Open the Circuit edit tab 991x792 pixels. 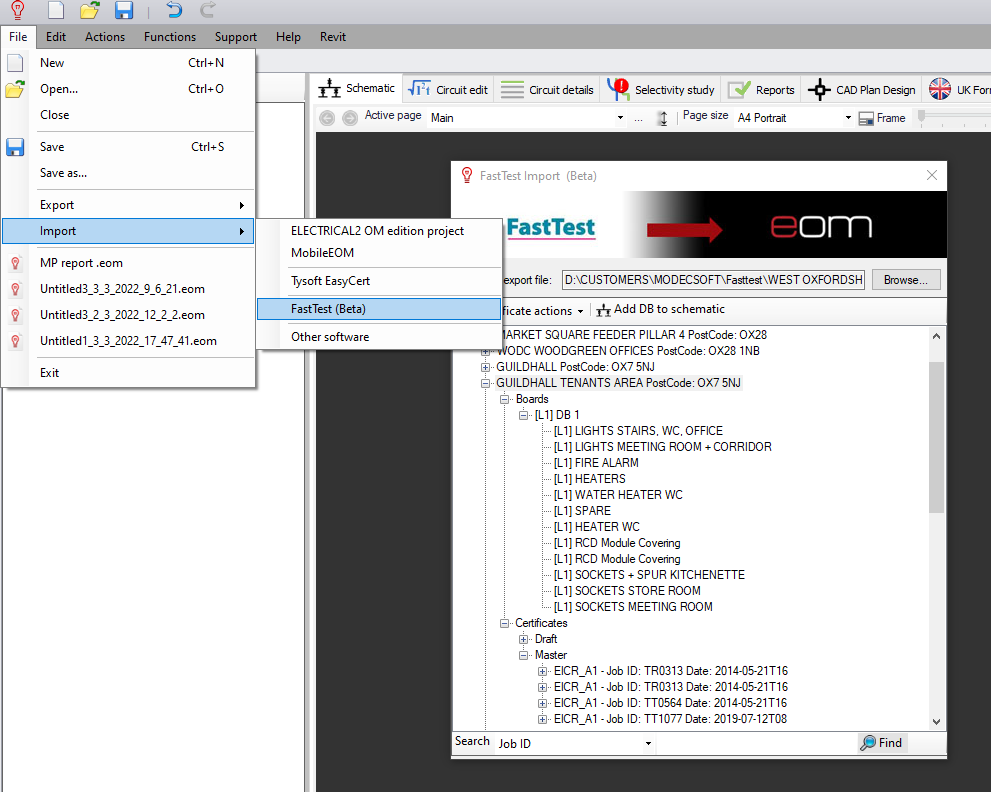pyautogui.click(x=447, y=90)
